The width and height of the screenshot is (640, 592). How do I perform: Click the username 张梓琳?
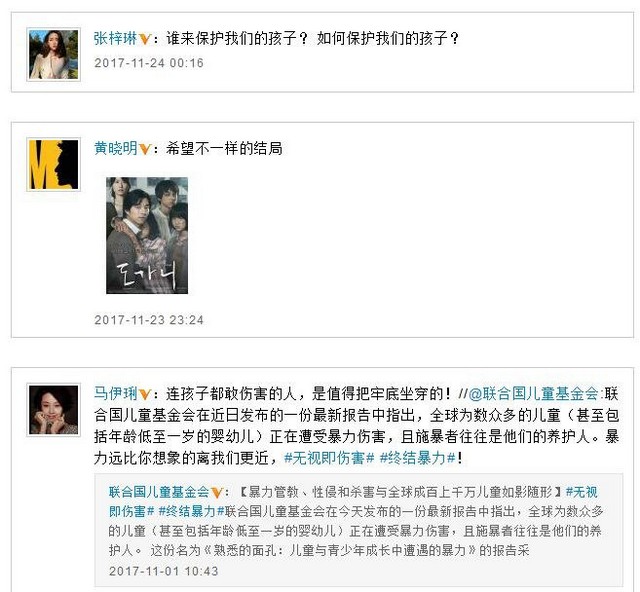[x=116, y=38]
